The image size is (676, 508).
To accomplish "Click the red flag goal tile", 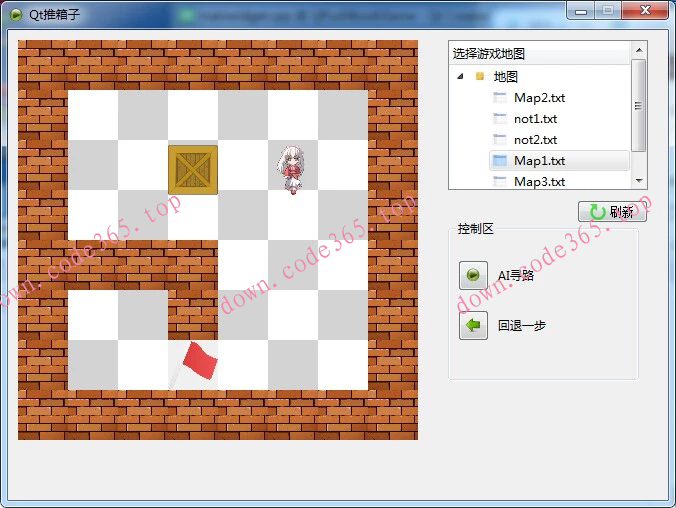I will [194, 365].
